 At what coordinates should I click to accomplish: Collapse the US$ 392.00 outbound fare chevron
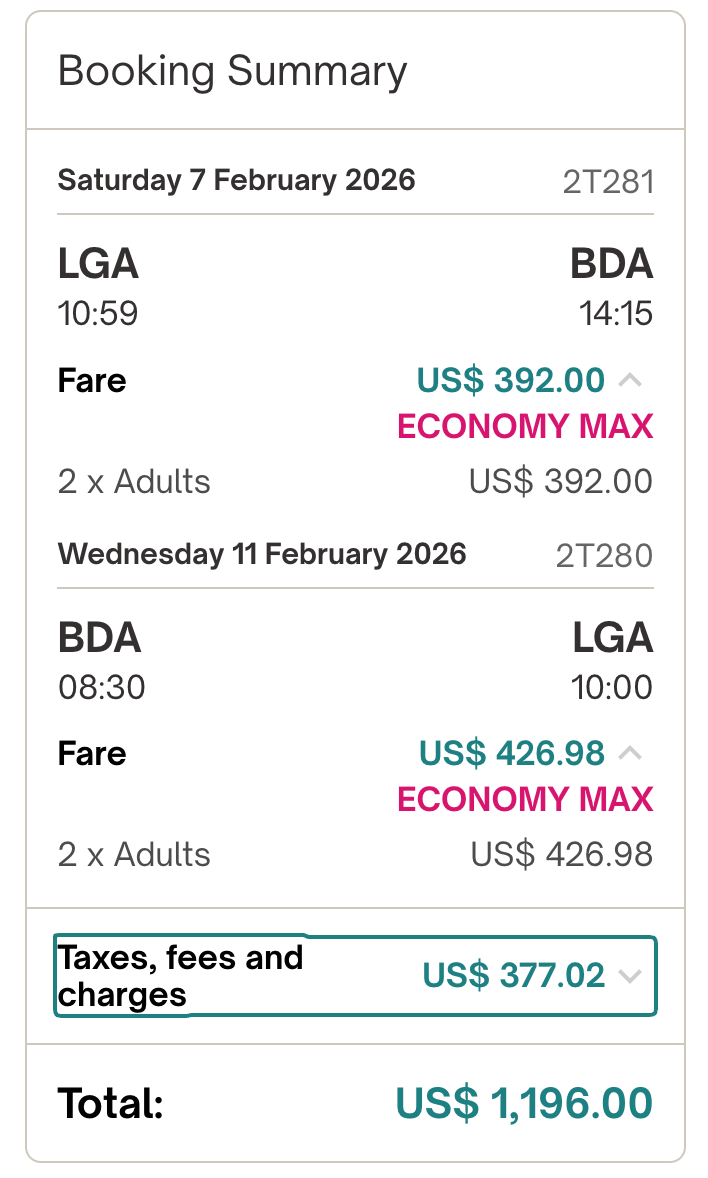[x=629, y=380]
